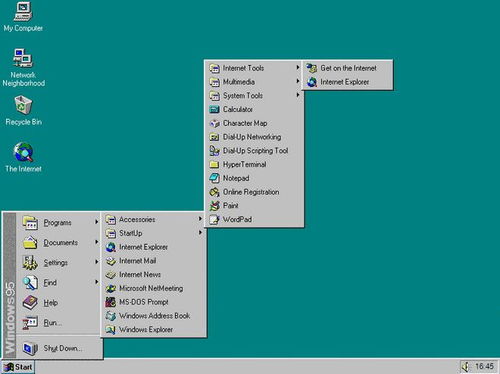Select Shut Down from Start menu

click(x=58, y=348)
